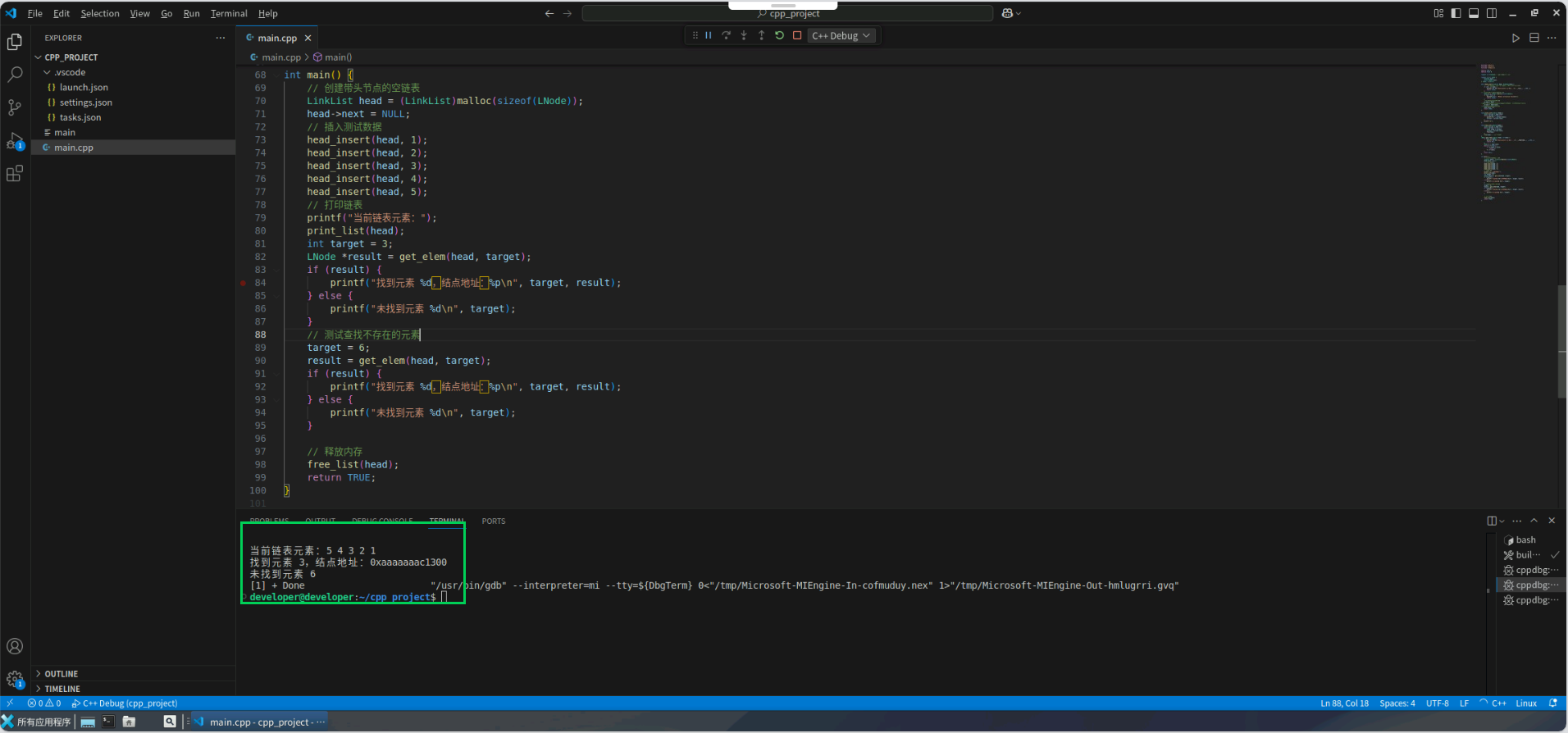The width and height of the screenshot is (1568, 733).
Task: Go forward with the navigation arrow
Action: 567,13
